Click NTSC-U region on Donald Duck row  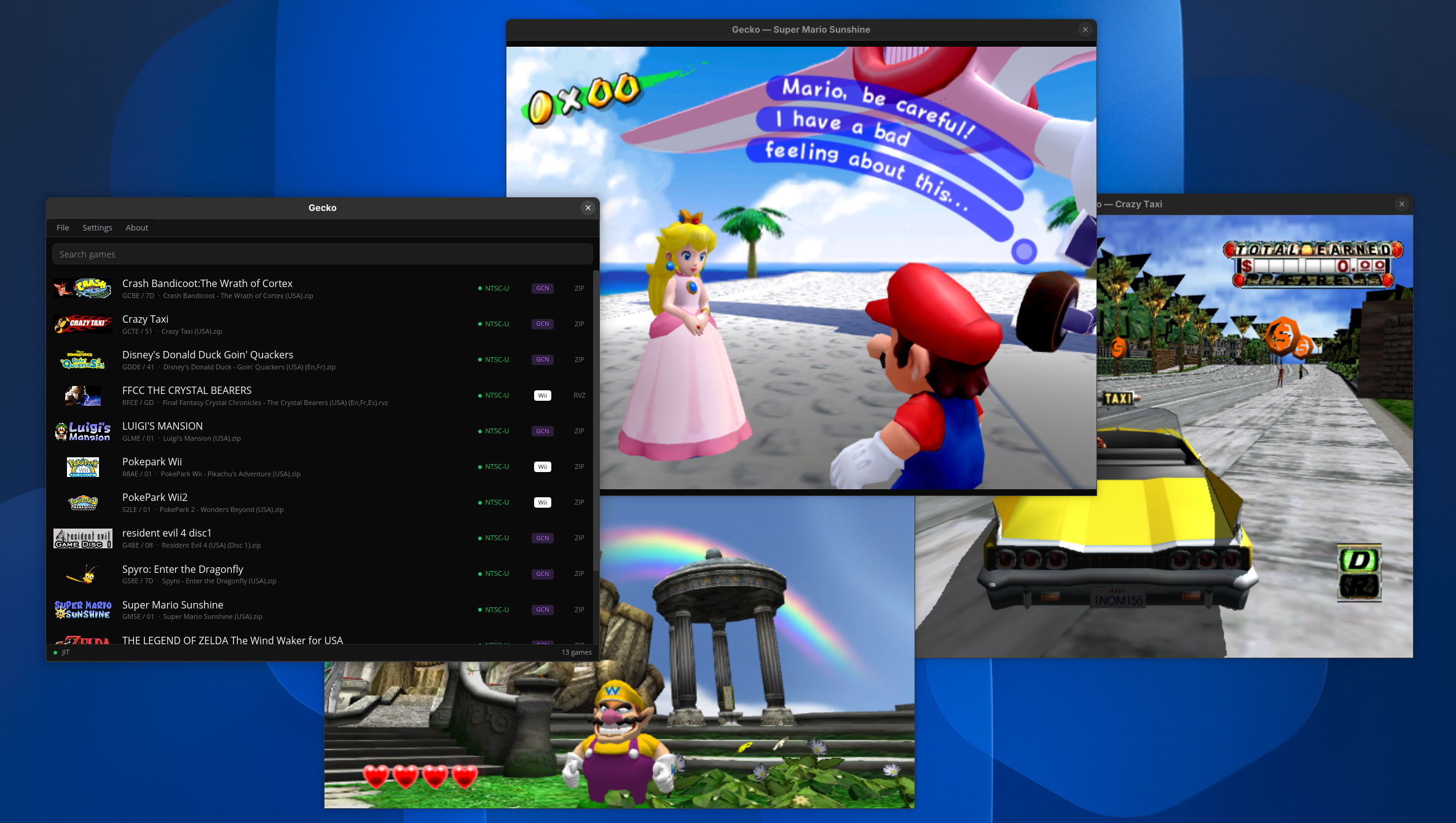[x=494, y=360]
